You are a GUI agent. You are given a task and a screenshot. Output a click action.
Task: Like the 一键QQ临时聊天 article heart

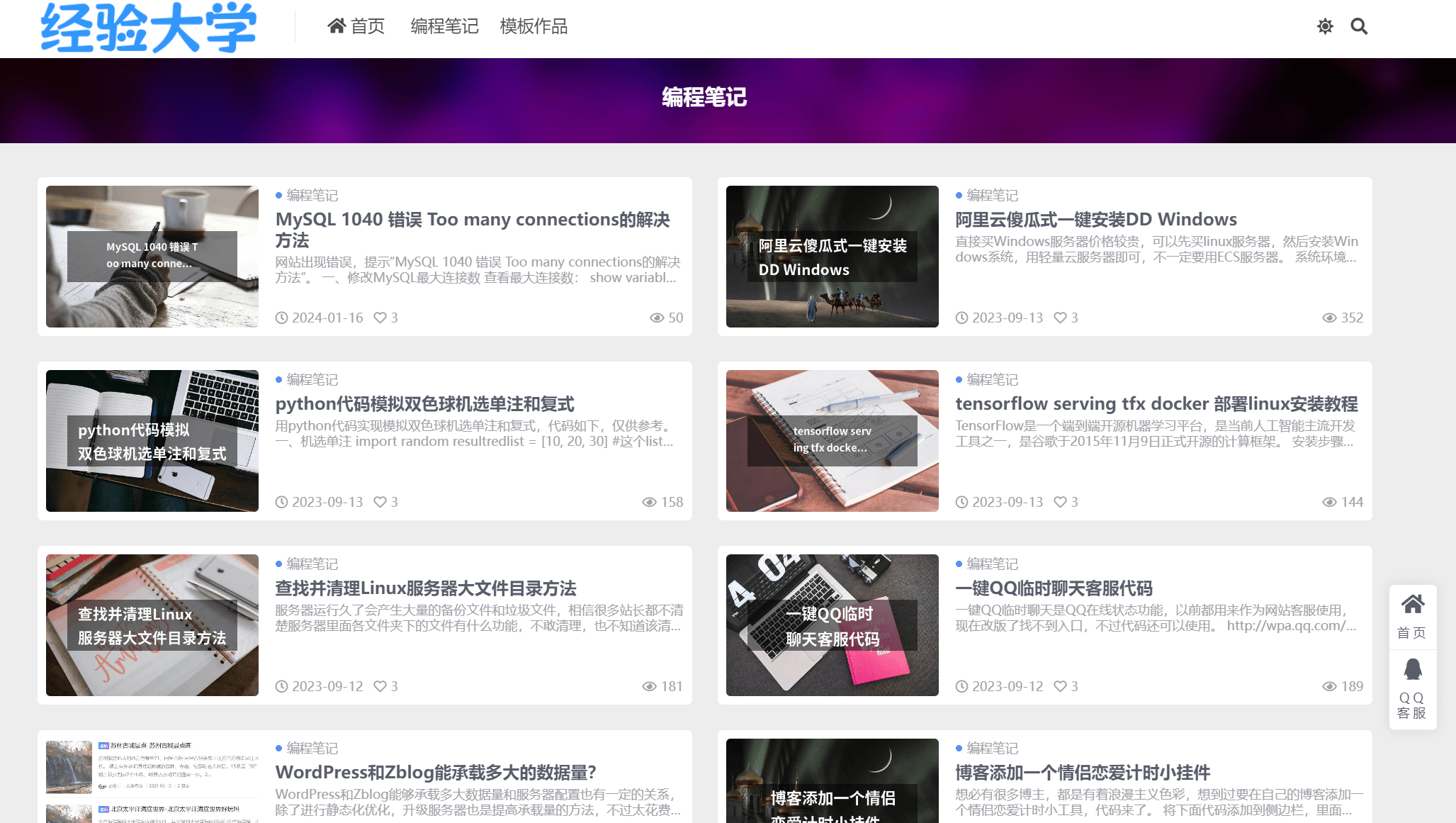point(1060,686)
